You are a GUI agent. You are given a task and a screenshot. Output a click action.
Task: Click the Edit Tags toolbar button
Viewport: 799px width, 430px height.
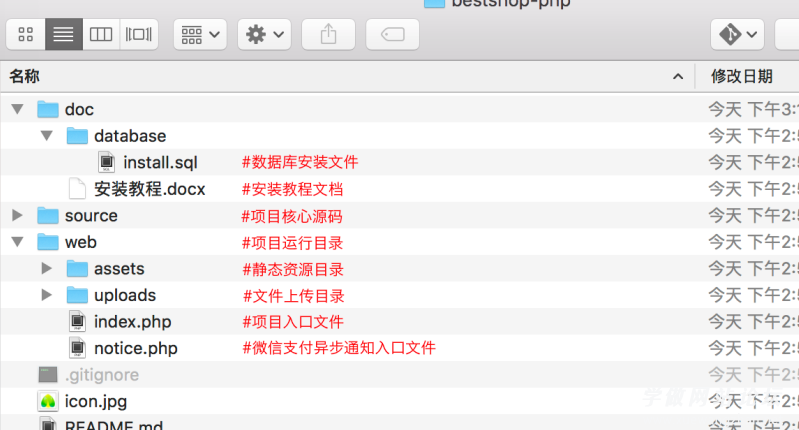pyautogui.click(x=392, y=34)
